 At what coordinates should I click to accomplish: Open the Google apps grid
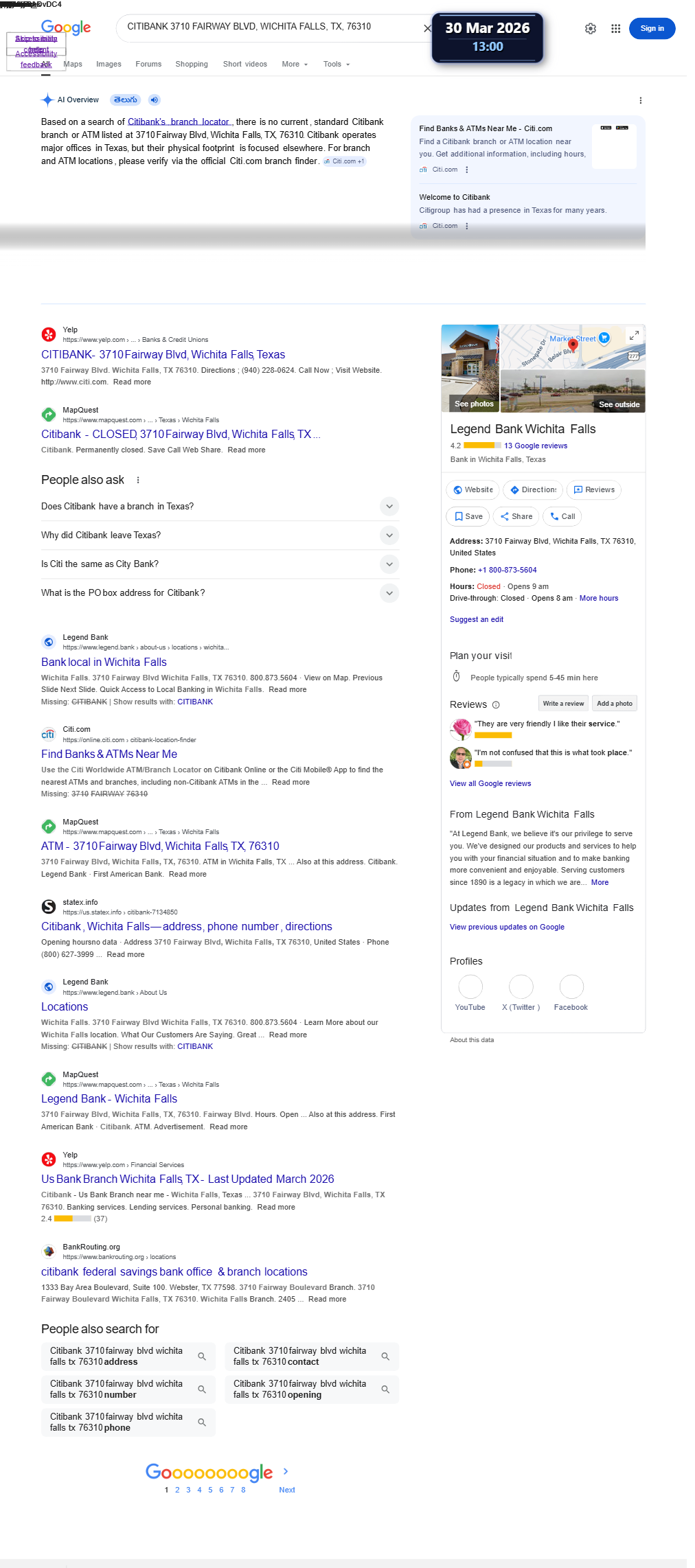(615, 29)
